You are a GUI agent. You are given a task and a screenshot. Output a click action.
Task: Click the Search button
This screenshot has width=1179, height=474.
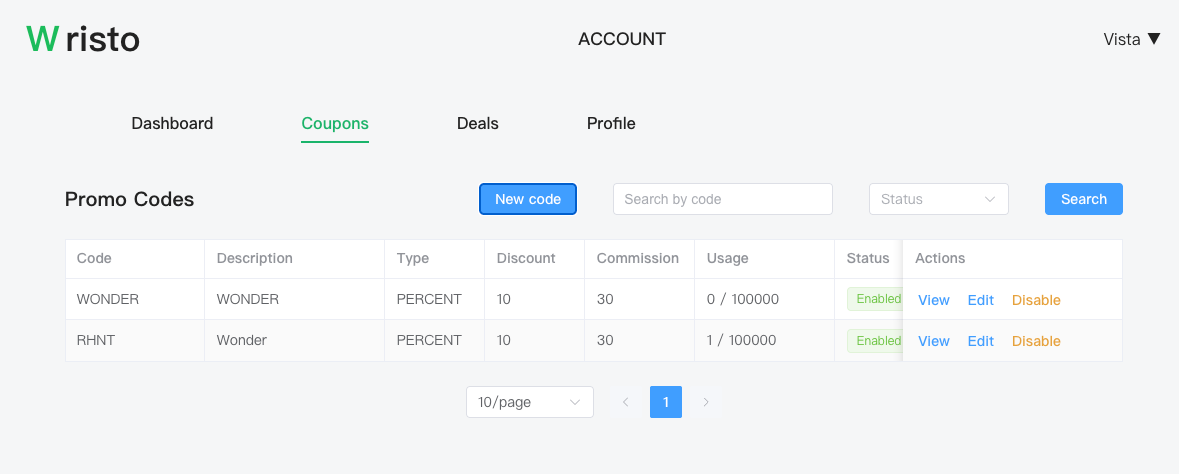pyautogui.click(x=1083, y=199)
